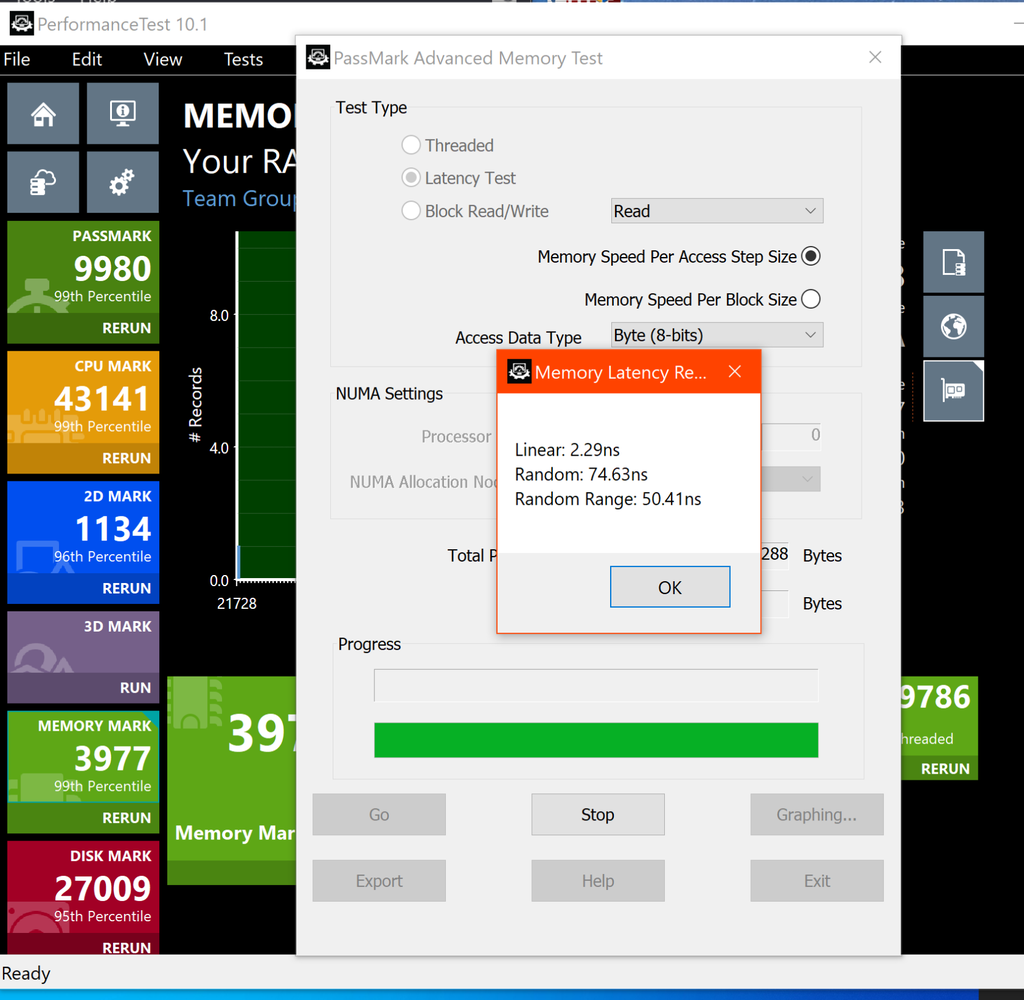Screen dimensions: 1024x1000
Task: Rerun the PassMark rating test
Action: (126, 328)
